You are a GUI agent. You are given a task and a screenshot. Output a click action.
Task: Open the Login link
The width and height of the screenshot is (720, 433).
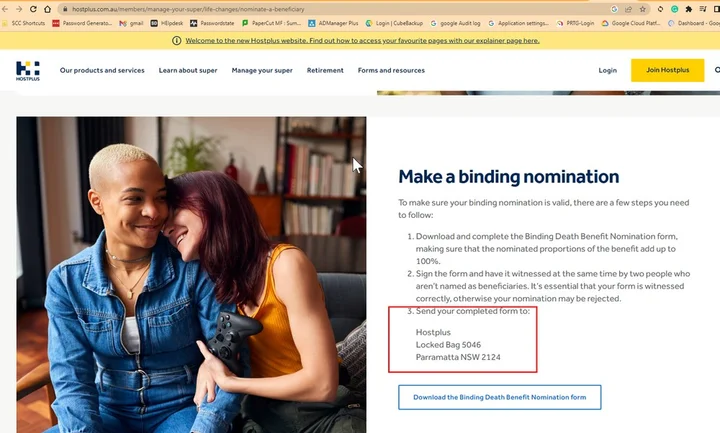(608, 70)
